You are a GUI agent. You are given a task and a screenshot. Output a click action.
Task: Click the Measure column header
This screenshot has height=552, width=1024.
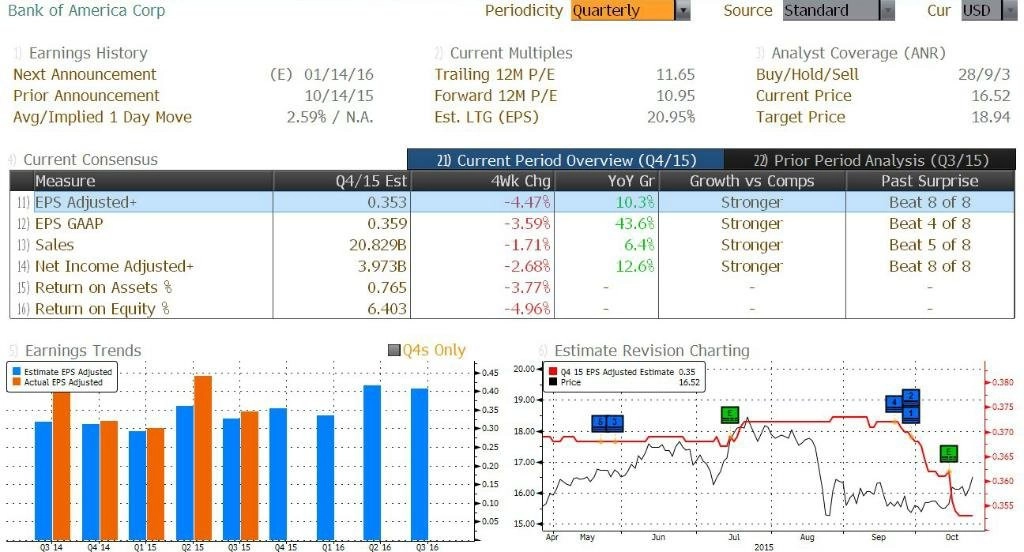[153, 181]
